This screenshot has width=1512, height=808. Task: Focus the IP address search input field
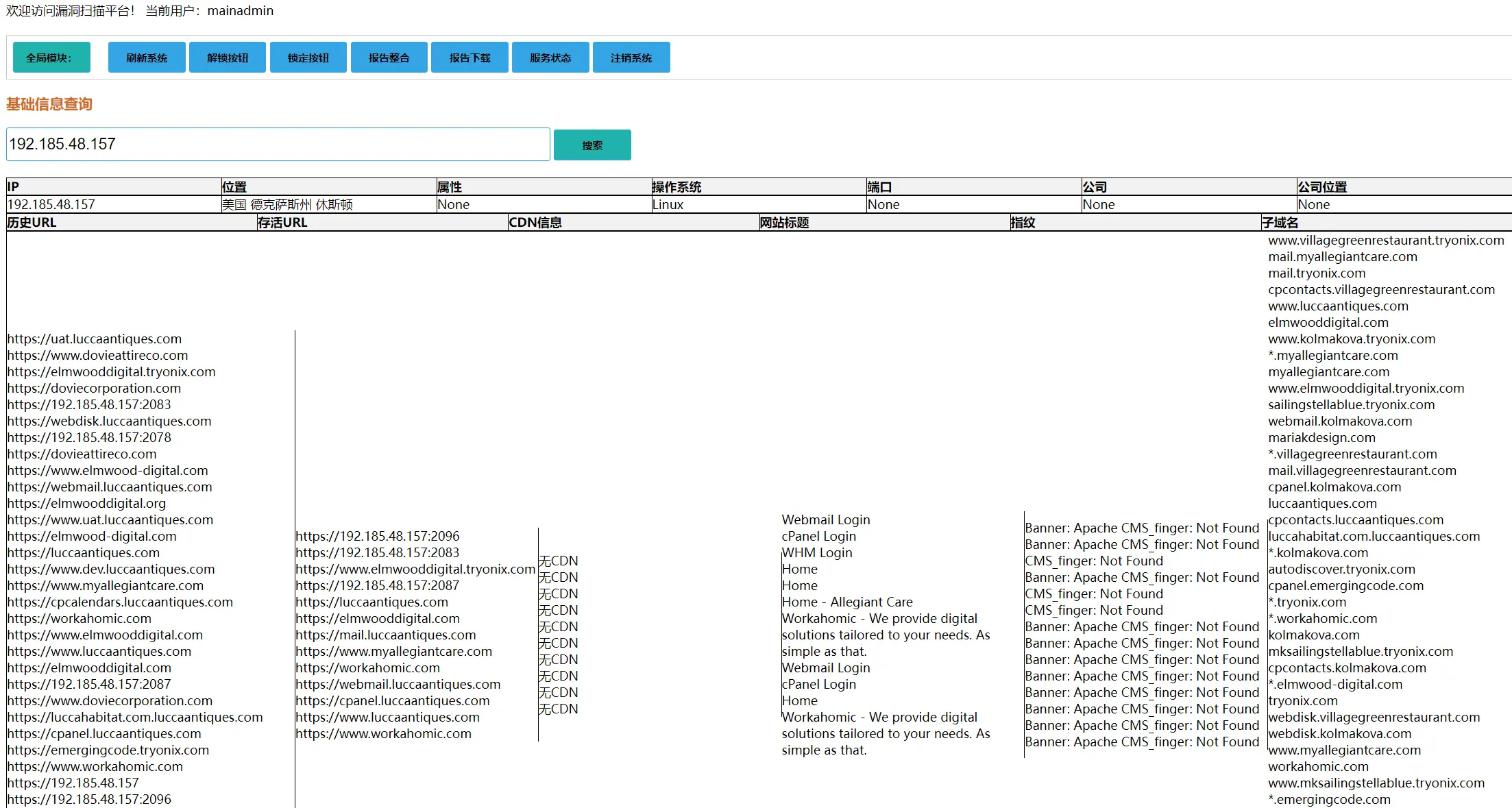tap(278, 145)
